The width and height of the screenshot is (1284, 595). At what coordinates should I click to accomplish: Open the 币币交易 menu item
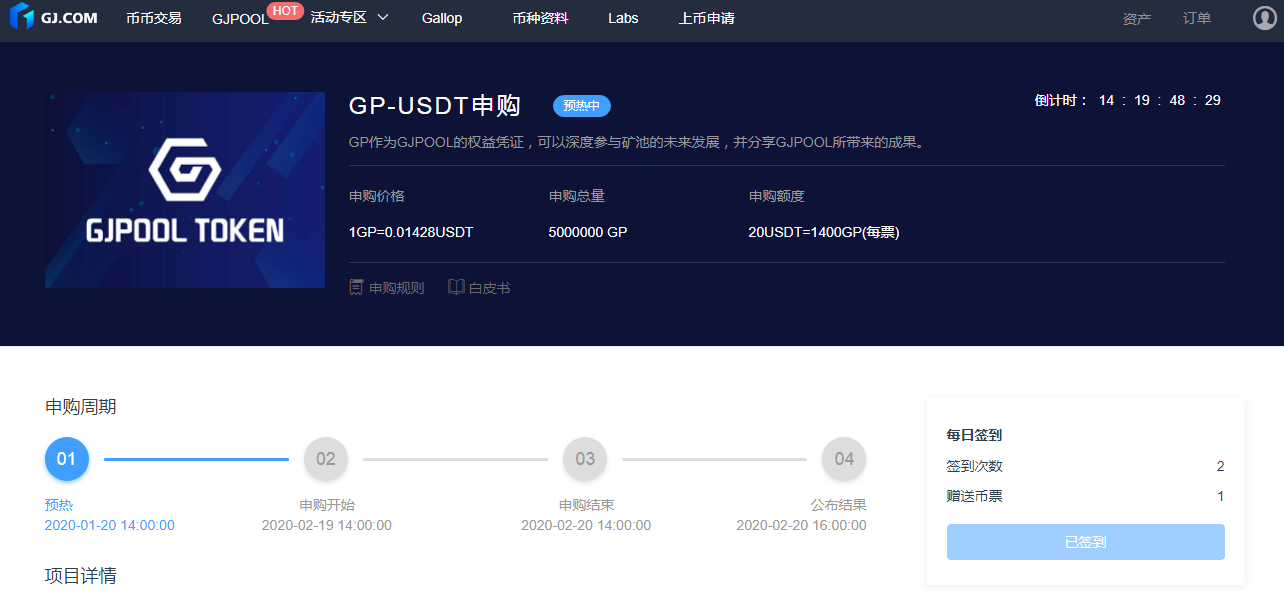154,18
